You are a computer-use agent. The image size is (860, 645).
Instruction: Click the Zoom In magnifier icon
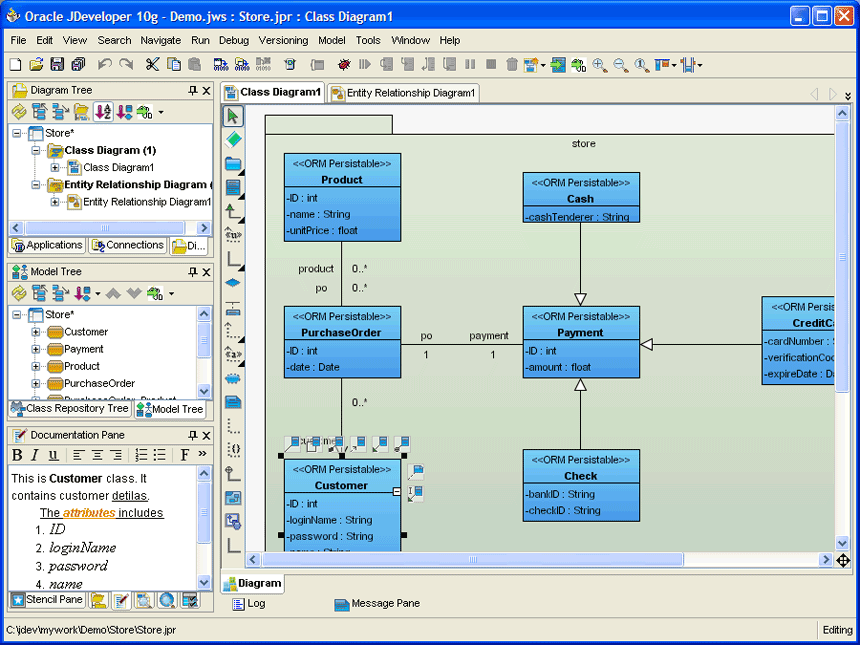click(x=599, y=65)
